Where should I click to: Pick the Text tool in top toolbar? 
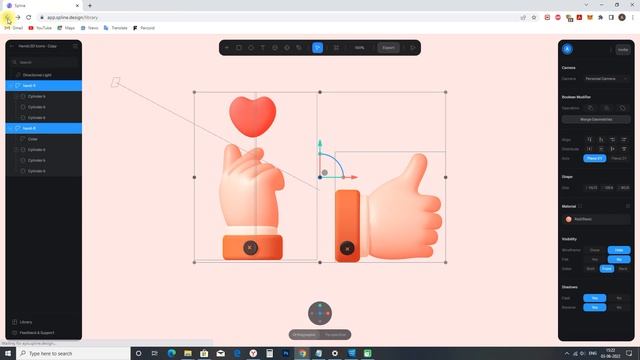click(x=263, y=48)
